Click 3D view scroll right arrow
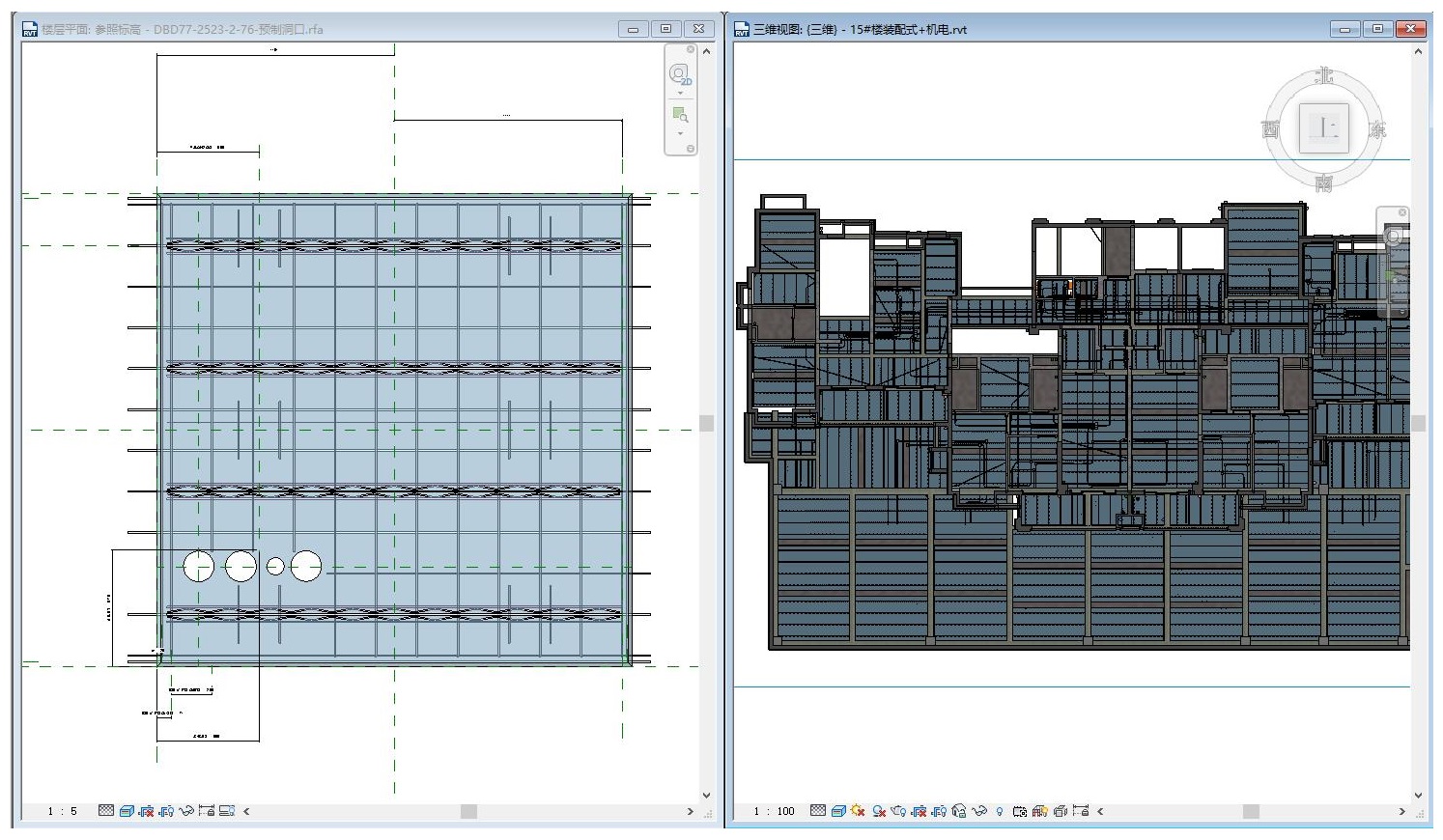The height and width of the screenshot is (840, 1443). 1402,811
